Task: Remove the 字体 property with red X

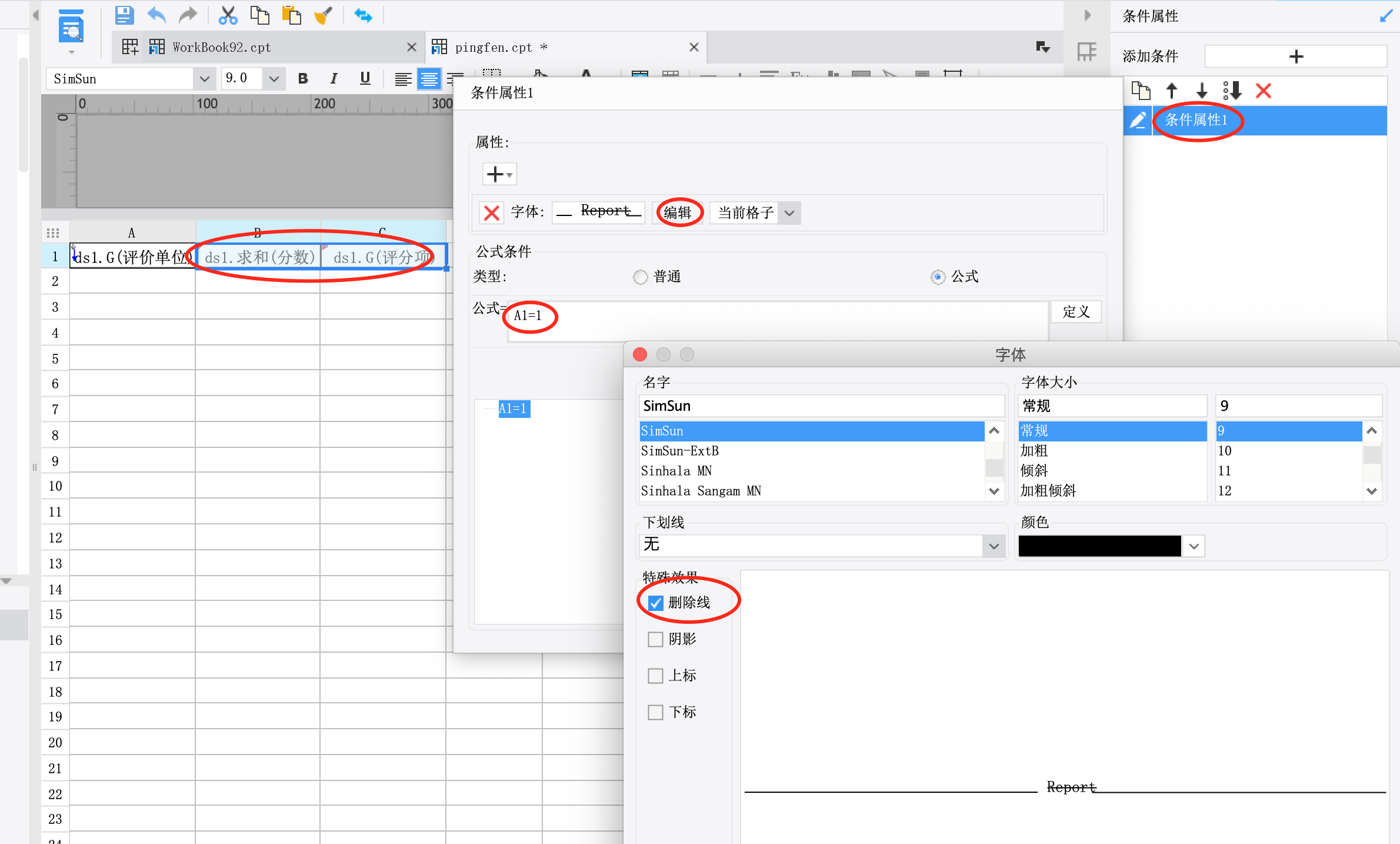Action: pyautogui.click(x=491, y=212)
